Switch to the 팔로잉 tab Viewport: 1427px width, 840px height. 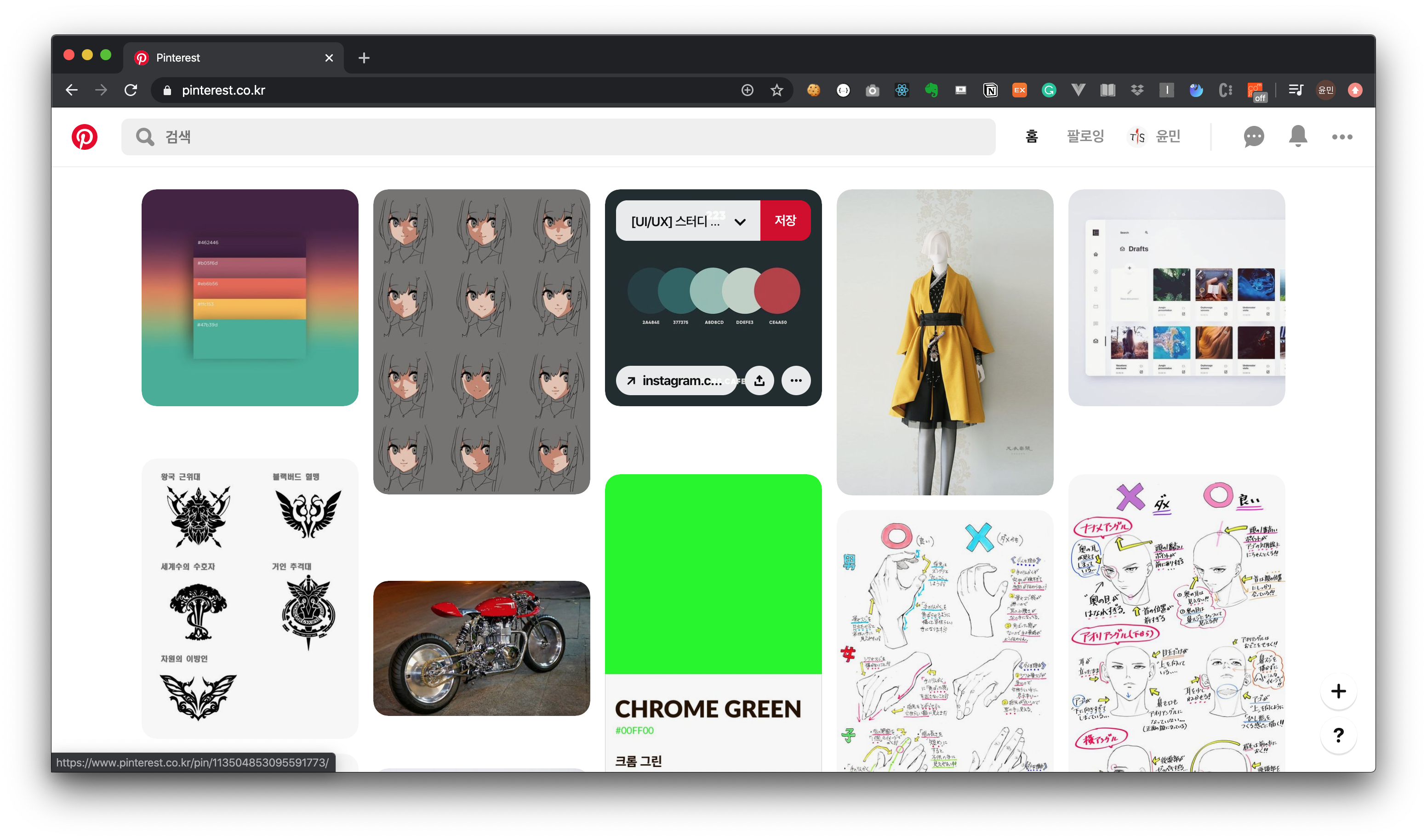point(1085,136)
